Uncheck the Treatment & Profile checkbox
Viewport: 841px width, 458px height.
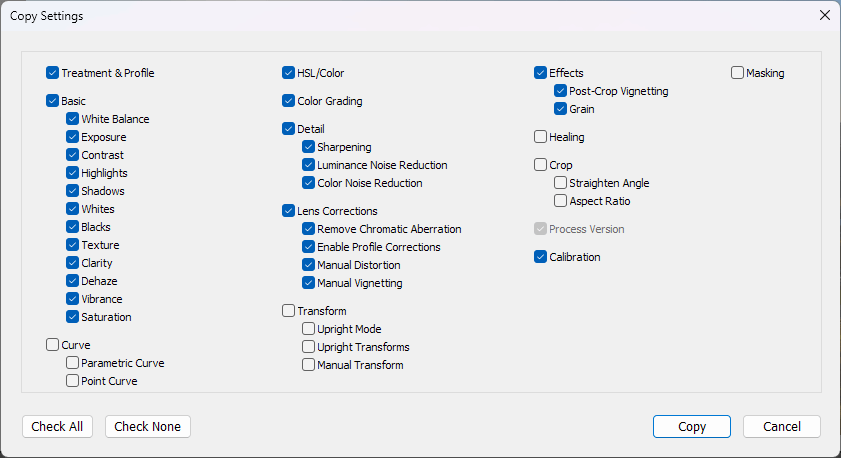coord(52,72)
